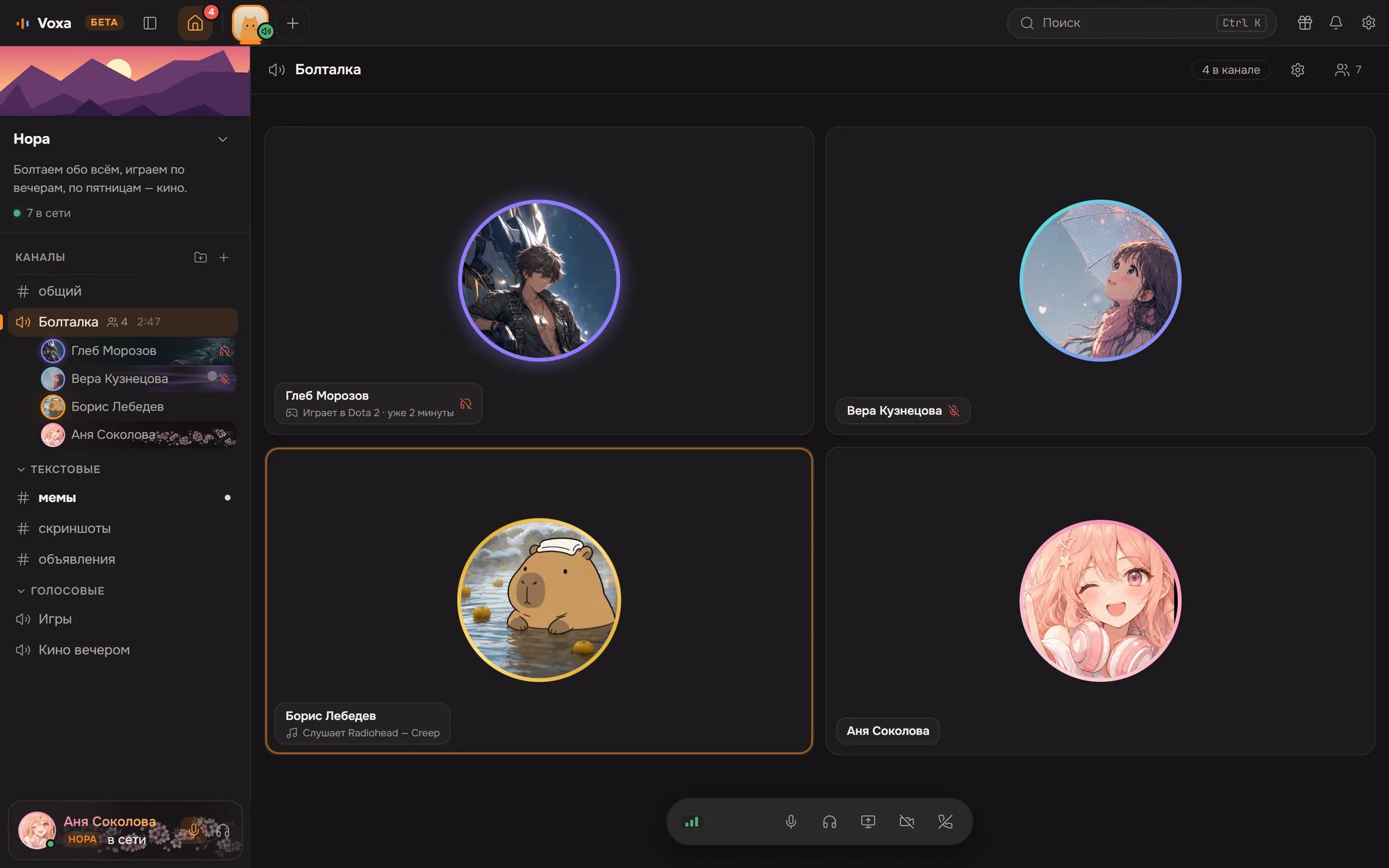Mute microphone in call bar
The height and width of the screenshot is (868, 1389).
click(791, 822)
